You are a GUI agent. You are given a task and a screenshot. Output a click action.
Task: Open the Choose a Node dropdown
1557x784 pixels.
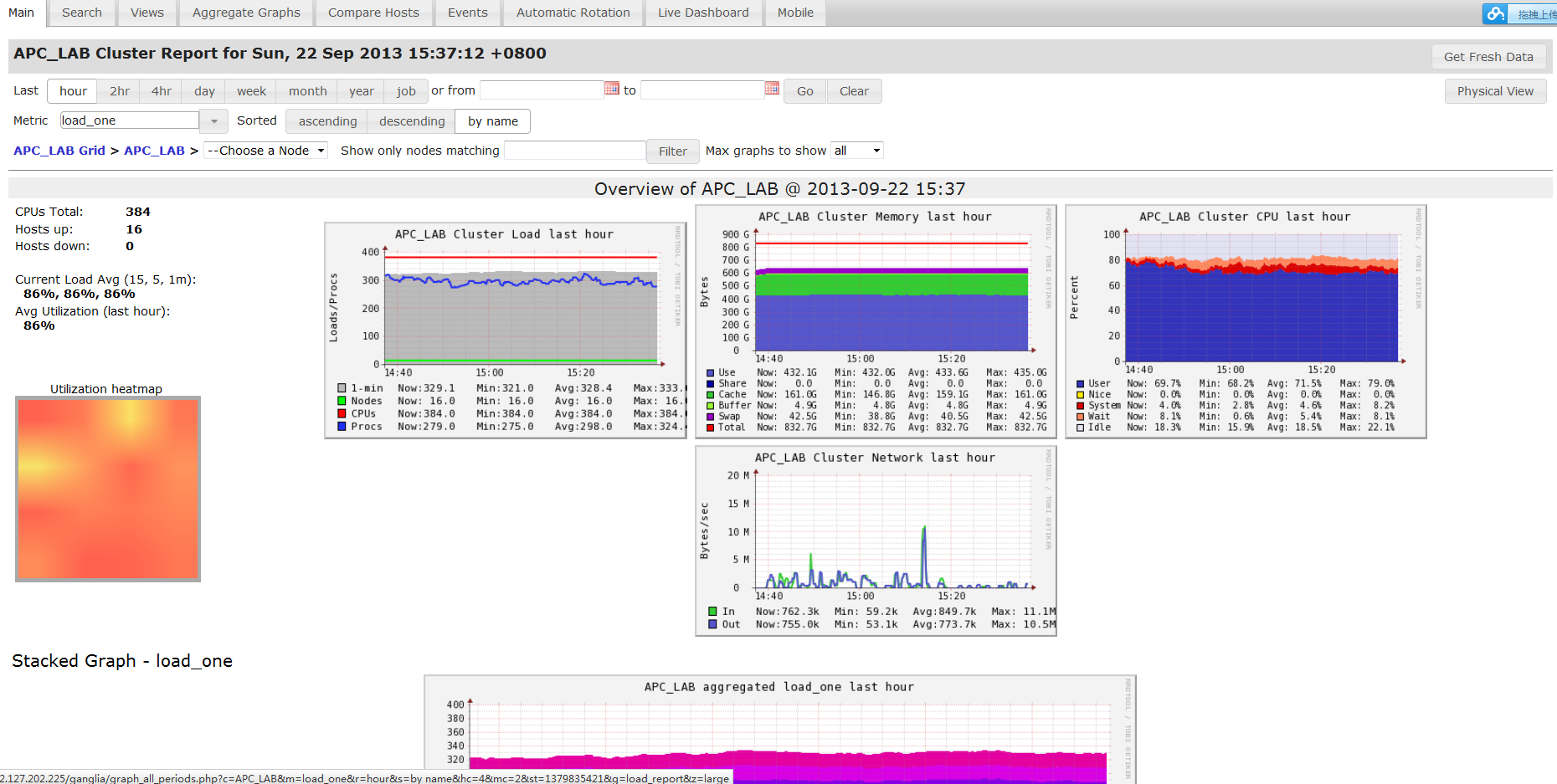coord(265,151)
